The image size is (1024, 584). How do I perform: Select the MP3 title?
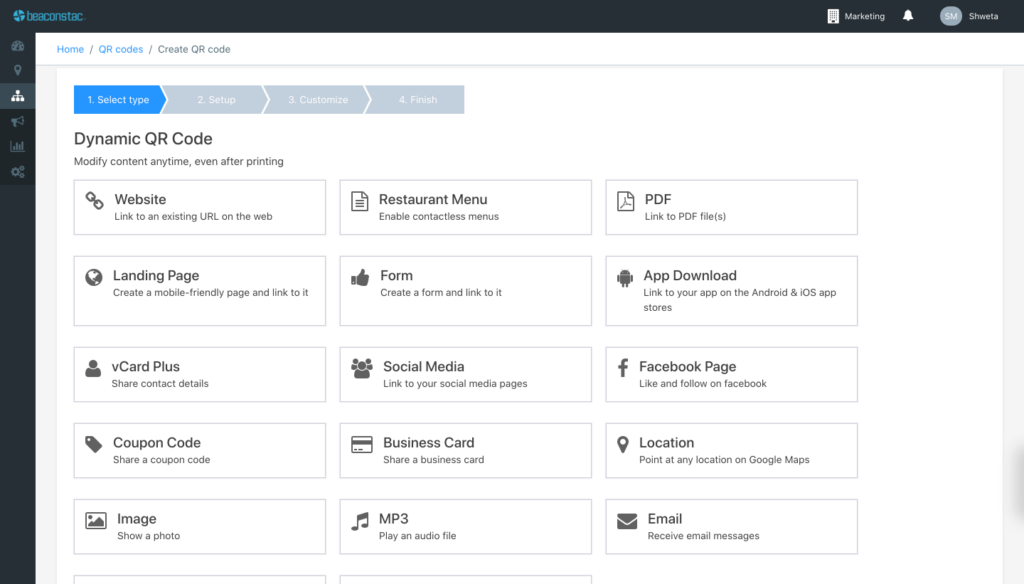coord(394,519)
